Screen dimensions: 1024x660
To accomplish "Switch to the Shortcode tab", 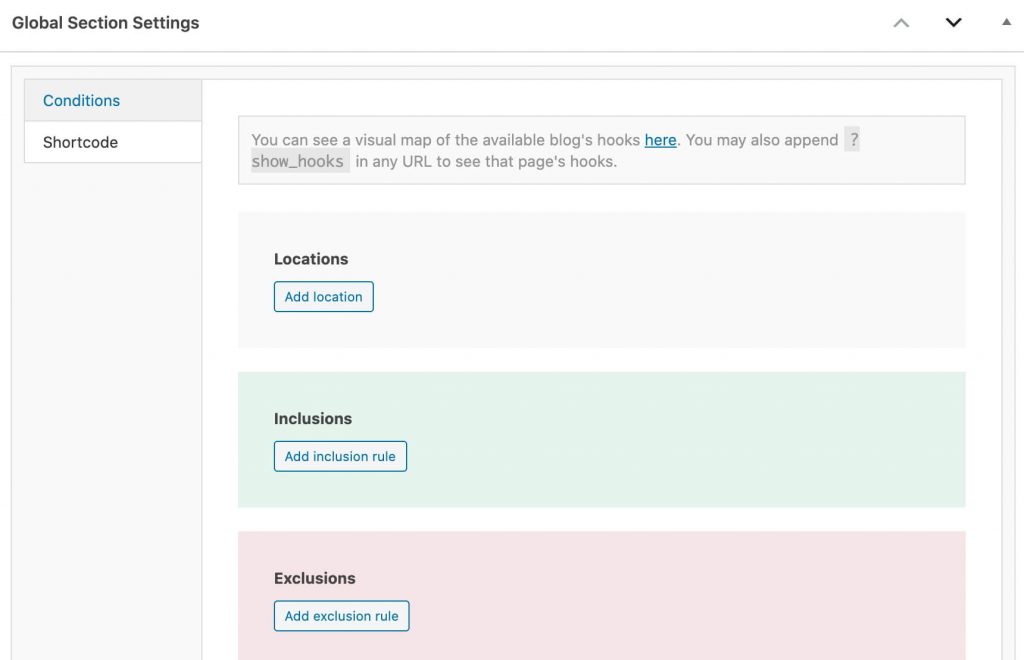I will coord(113,142).
